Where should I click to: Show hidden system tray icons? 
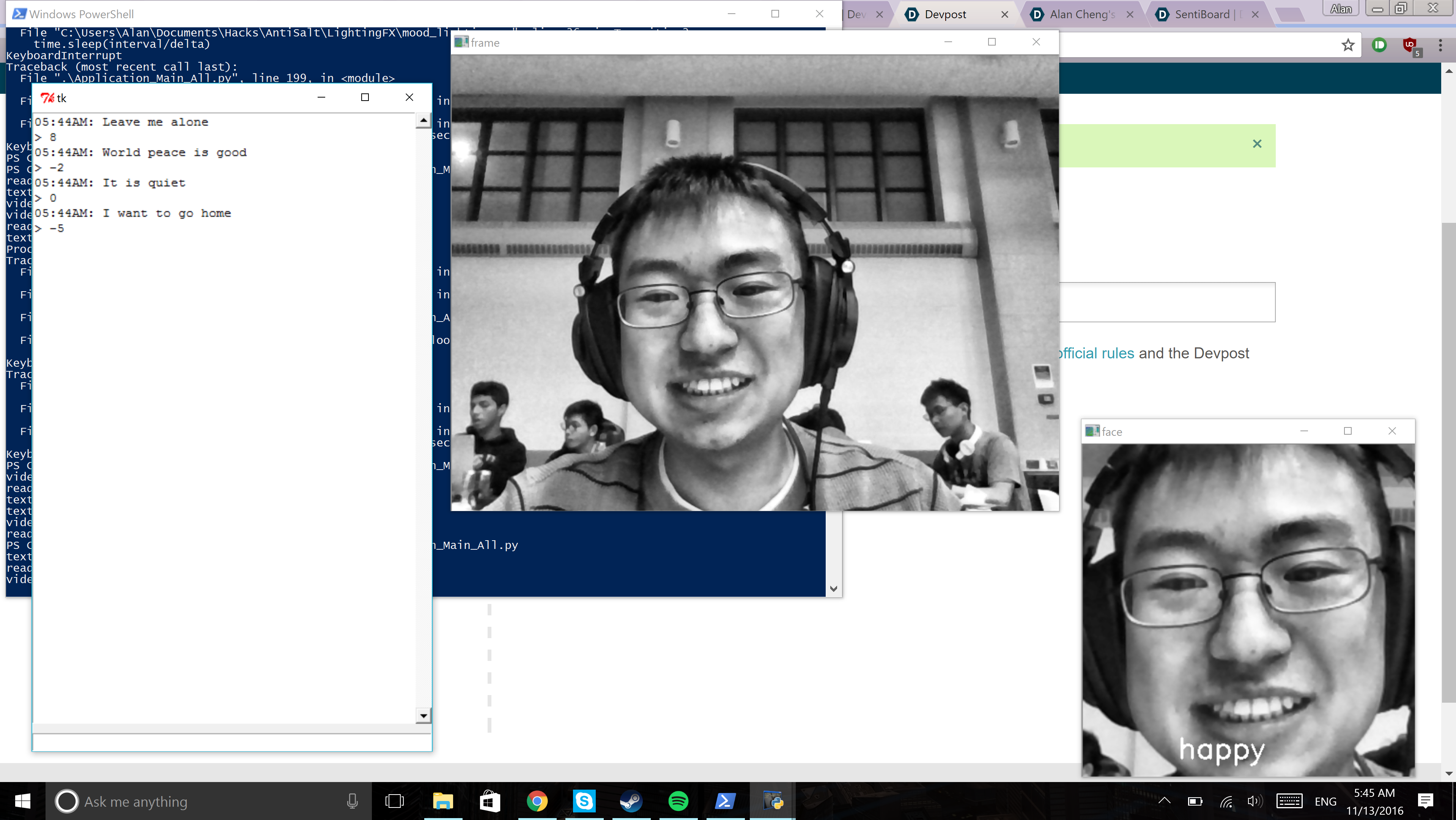click(1164, 801)
